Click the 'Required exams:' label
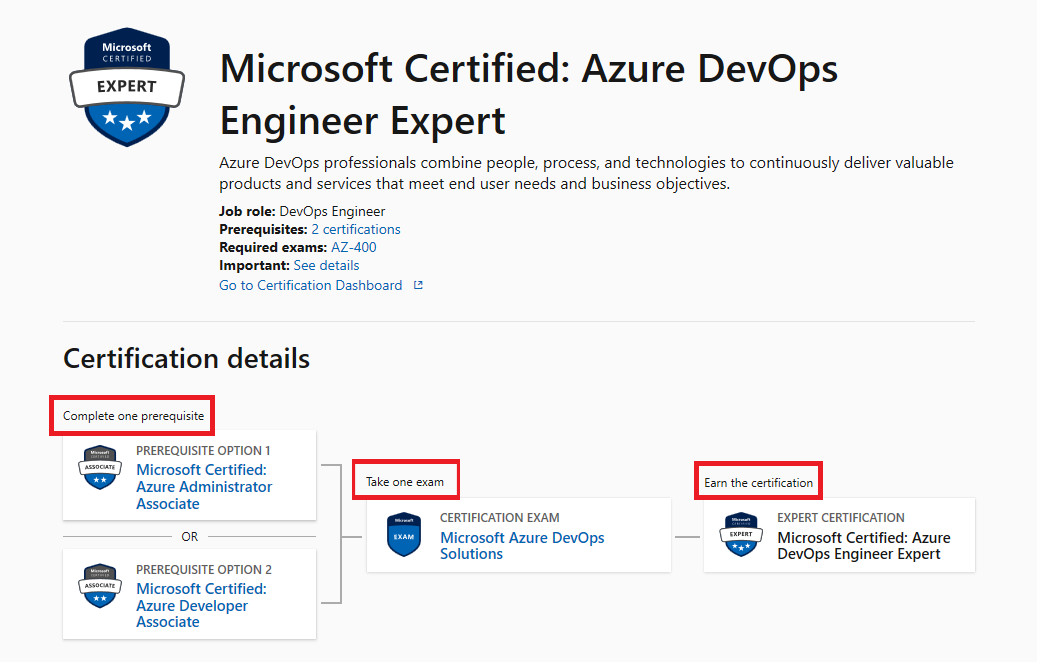Viewport: 1037px width, 662px height. [273, 247]
